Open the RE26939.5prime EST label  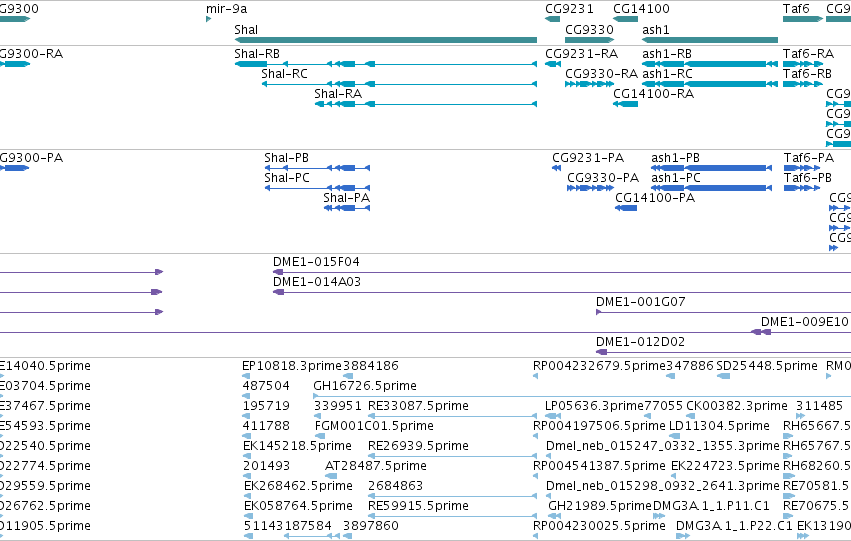coord(418,447)
